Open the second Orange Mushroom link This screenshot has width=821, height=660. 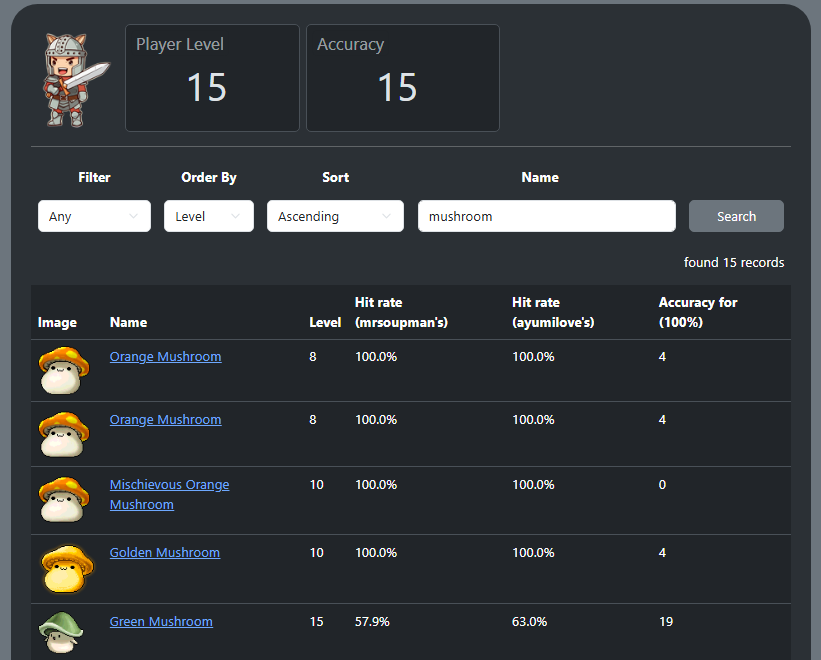pyautogui.click(x=165, y=420)
